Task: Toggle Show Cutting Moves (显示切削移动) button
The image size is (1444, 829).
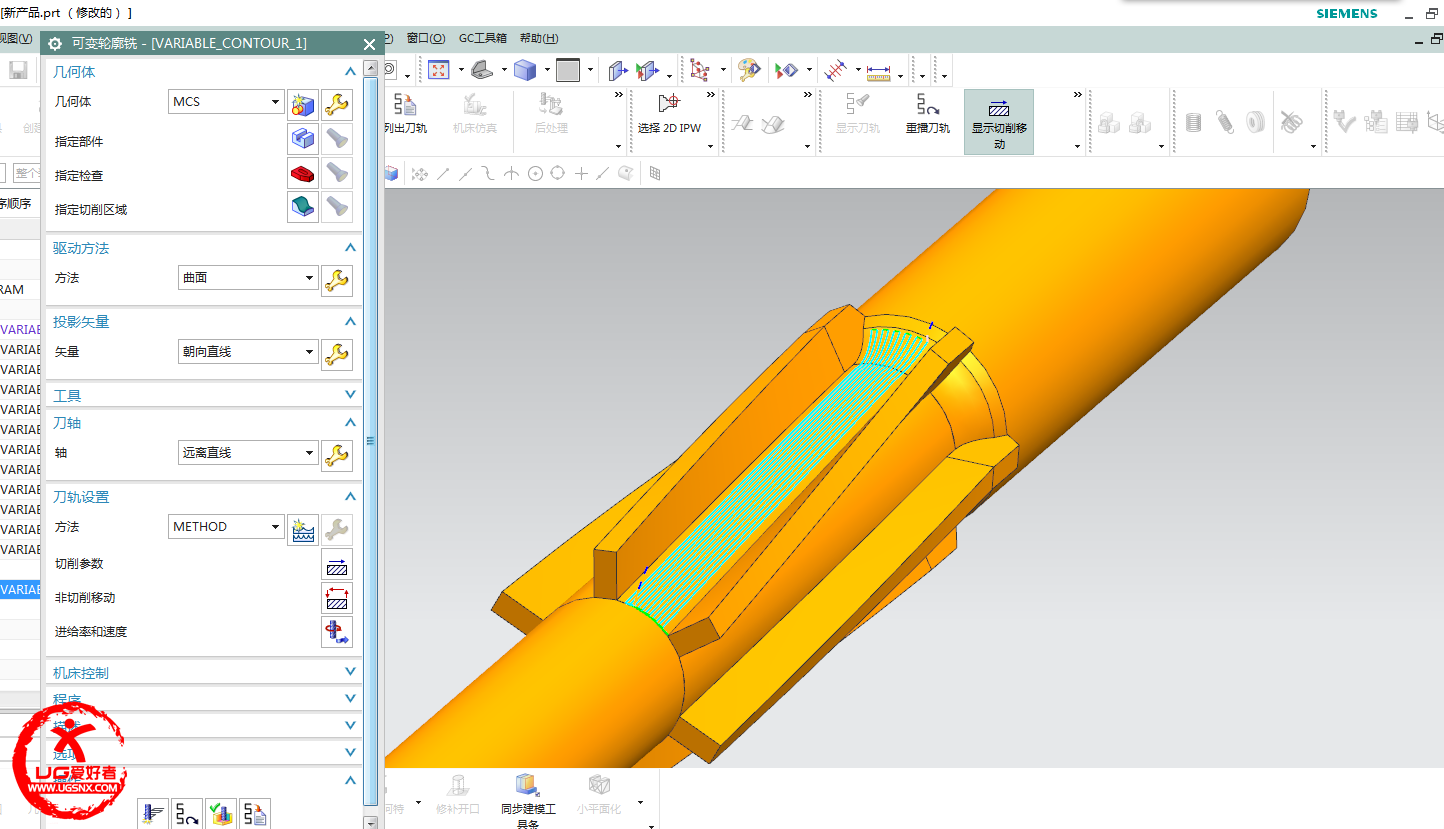Action: (x=999, y=121)
